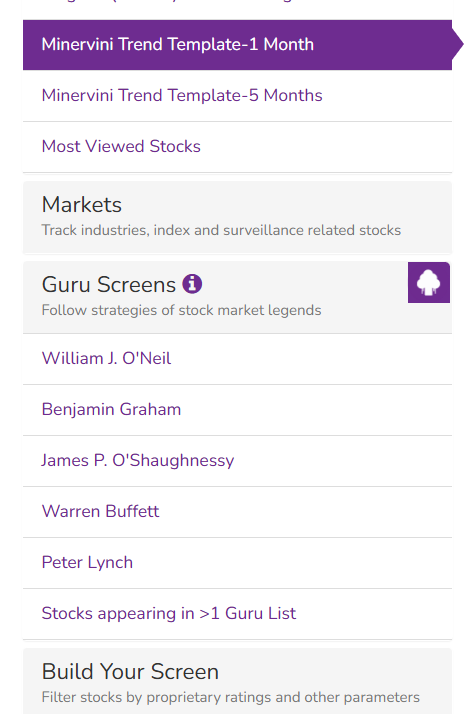Select James P. O'Shaughnessy guru screen
Image resolution: width=472 pixels, height=714 pixels.
[x=237, y=461]
